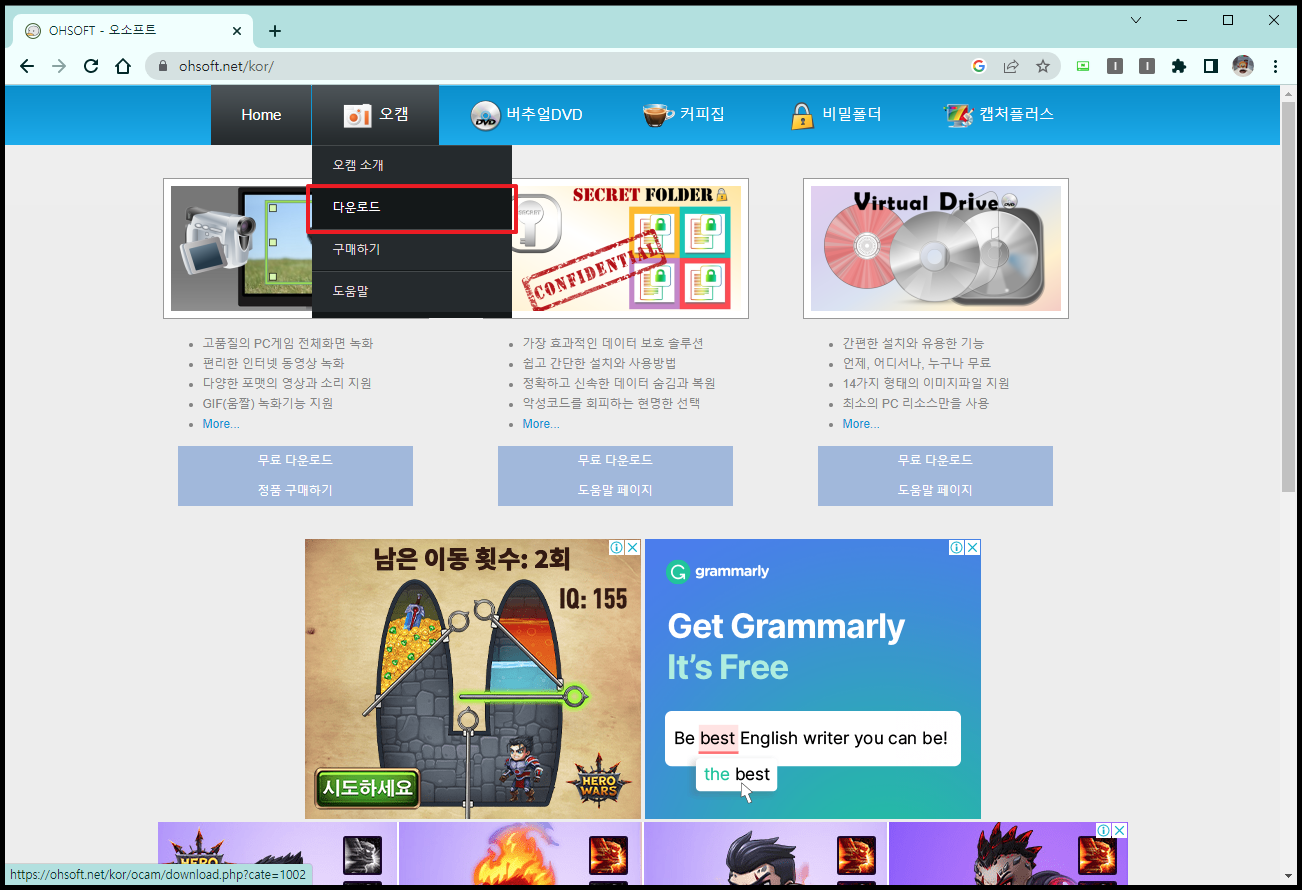Image resolution: width=1302 pixels, height=890 pixels.
Task: Open ad info icon on Grammarly ad
Action: [x=957, y=548]
